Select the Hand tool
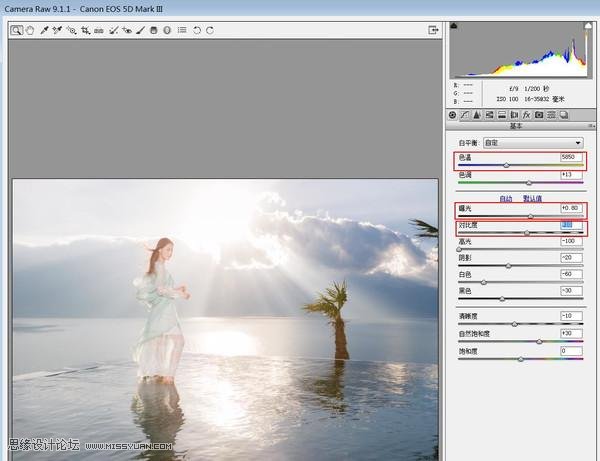 tap(30, 30)
